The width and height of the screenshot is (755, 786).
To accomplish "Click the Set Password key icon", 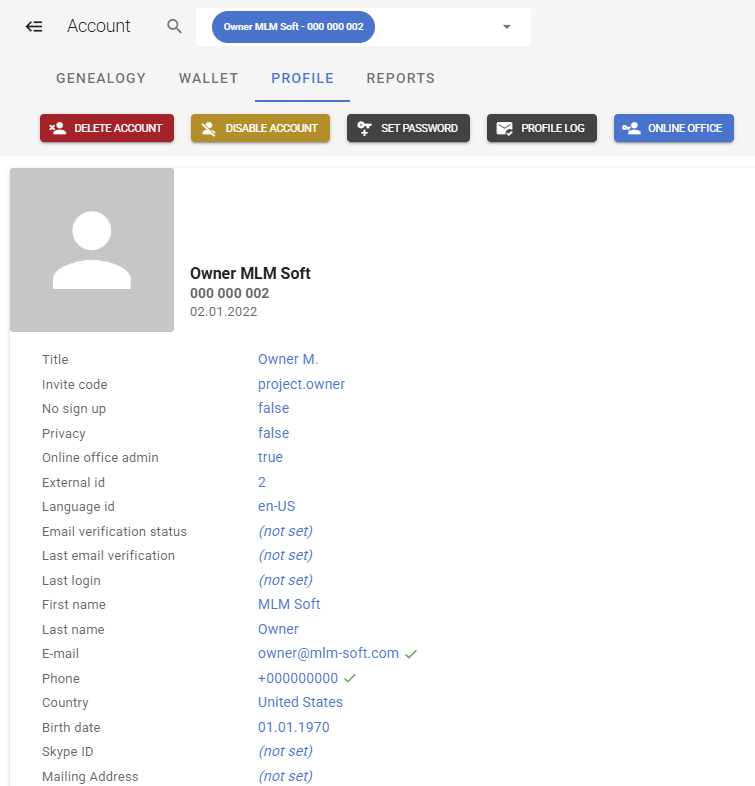I will pyautogui.click(x=365, y=128).
